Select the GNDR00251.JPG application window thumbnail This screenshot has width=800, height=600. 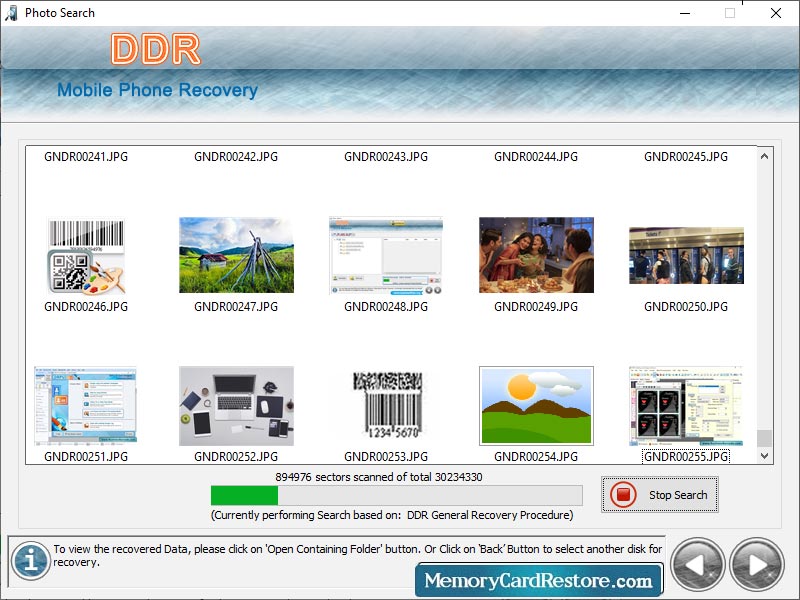pyautogui.click(x=86, y=406)
